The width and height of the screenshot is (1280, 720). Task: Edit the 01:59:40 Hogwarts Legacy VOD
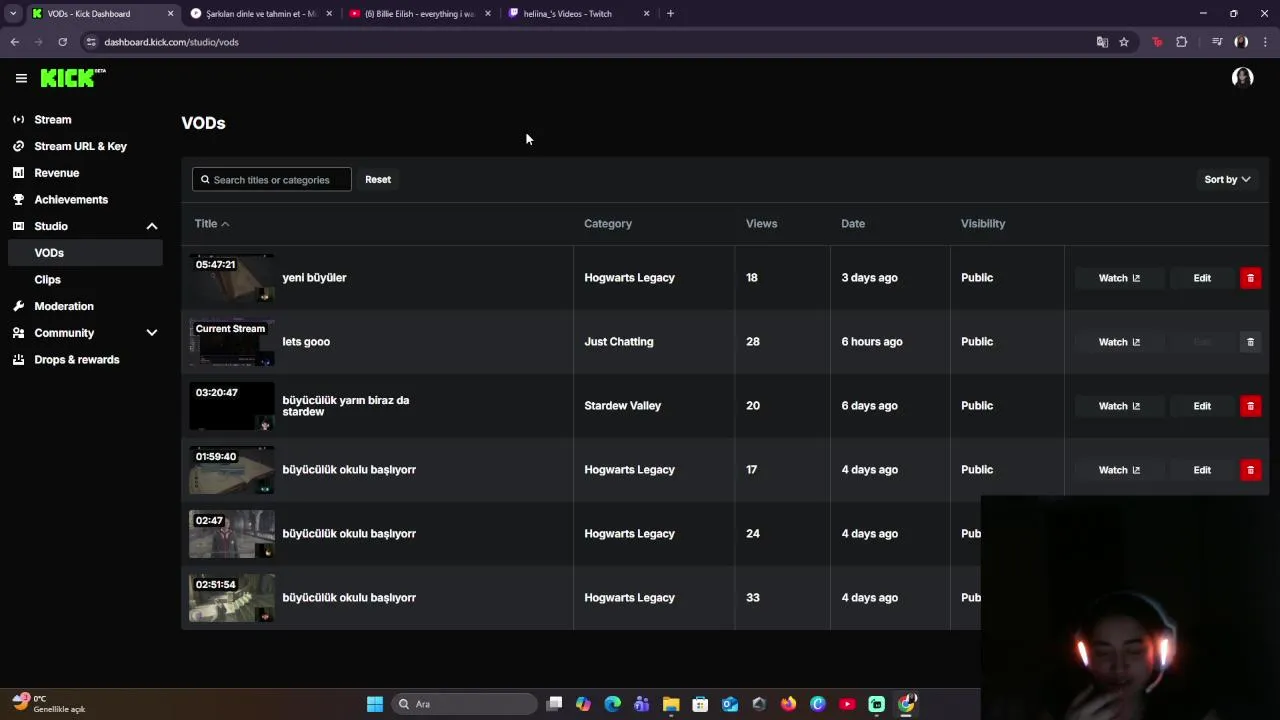[x=1202, y=470]
